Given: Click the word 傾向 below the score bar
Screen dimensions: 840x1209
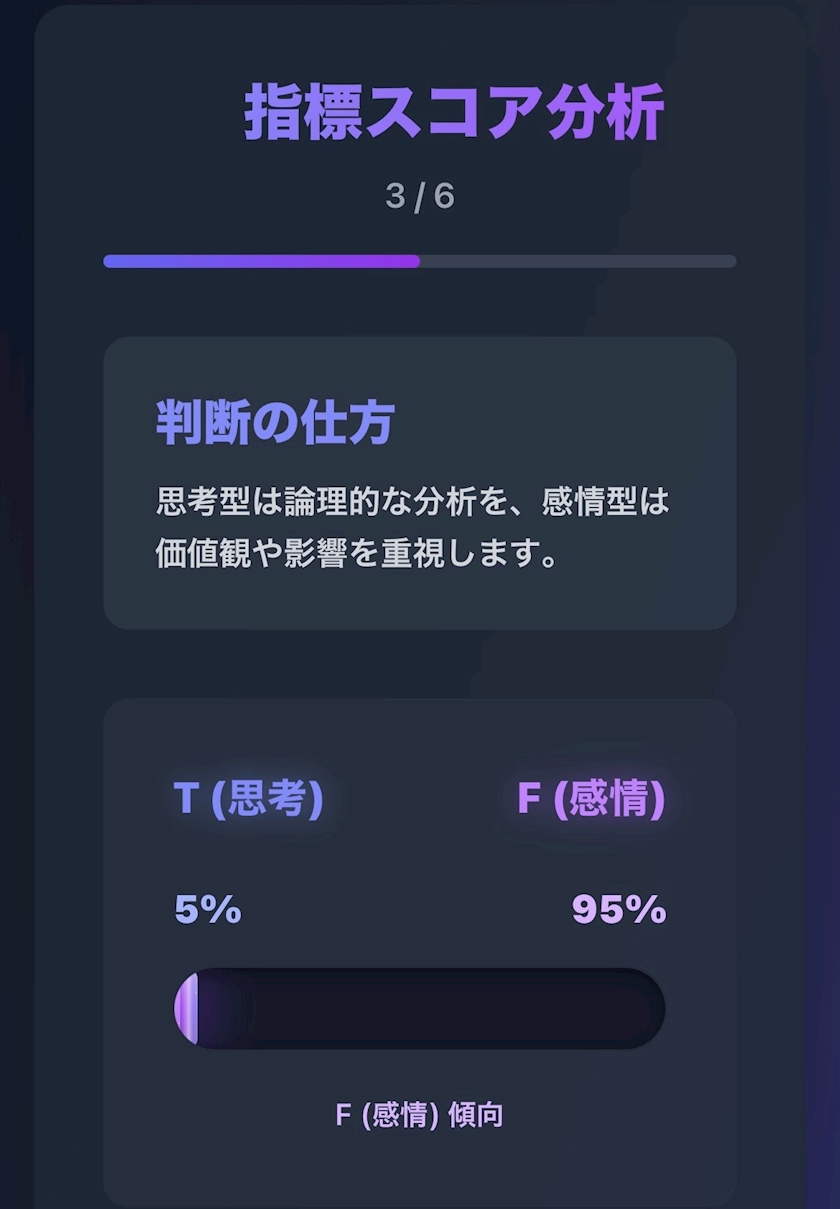Looking at the screenshot, I should click(x=475, y=1115).
